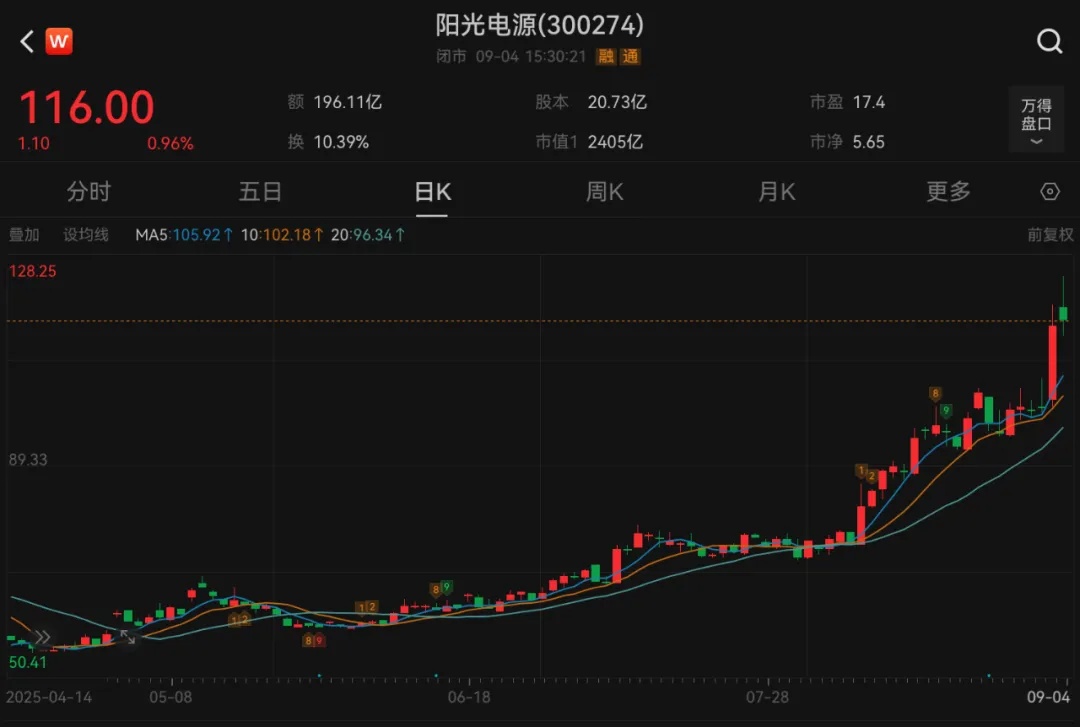Select the 周K weekly chart tab
Screen dimensions: 1080x727
click(604, 192)
